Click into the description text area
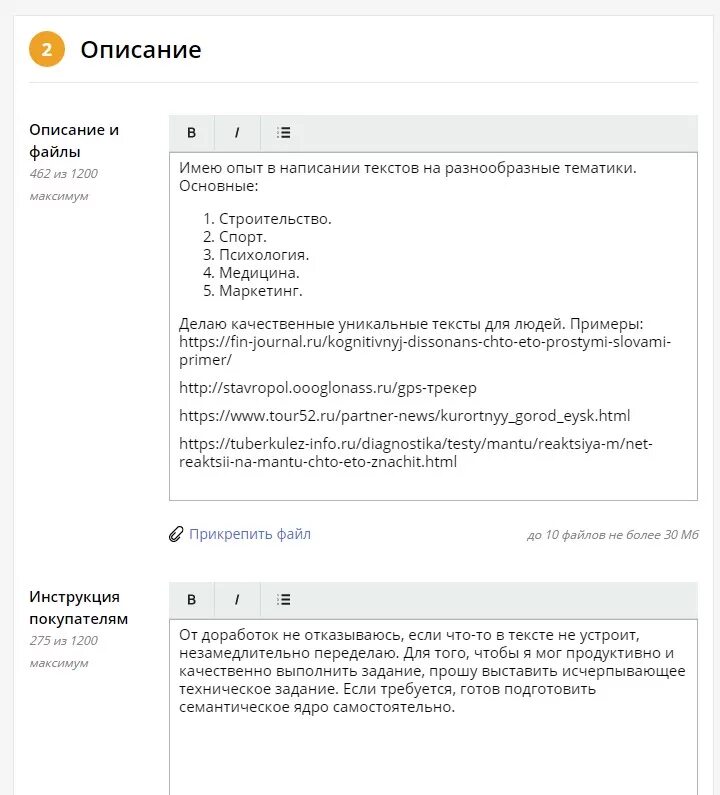This screenshot has width=720, height=795. coord(434,327)
